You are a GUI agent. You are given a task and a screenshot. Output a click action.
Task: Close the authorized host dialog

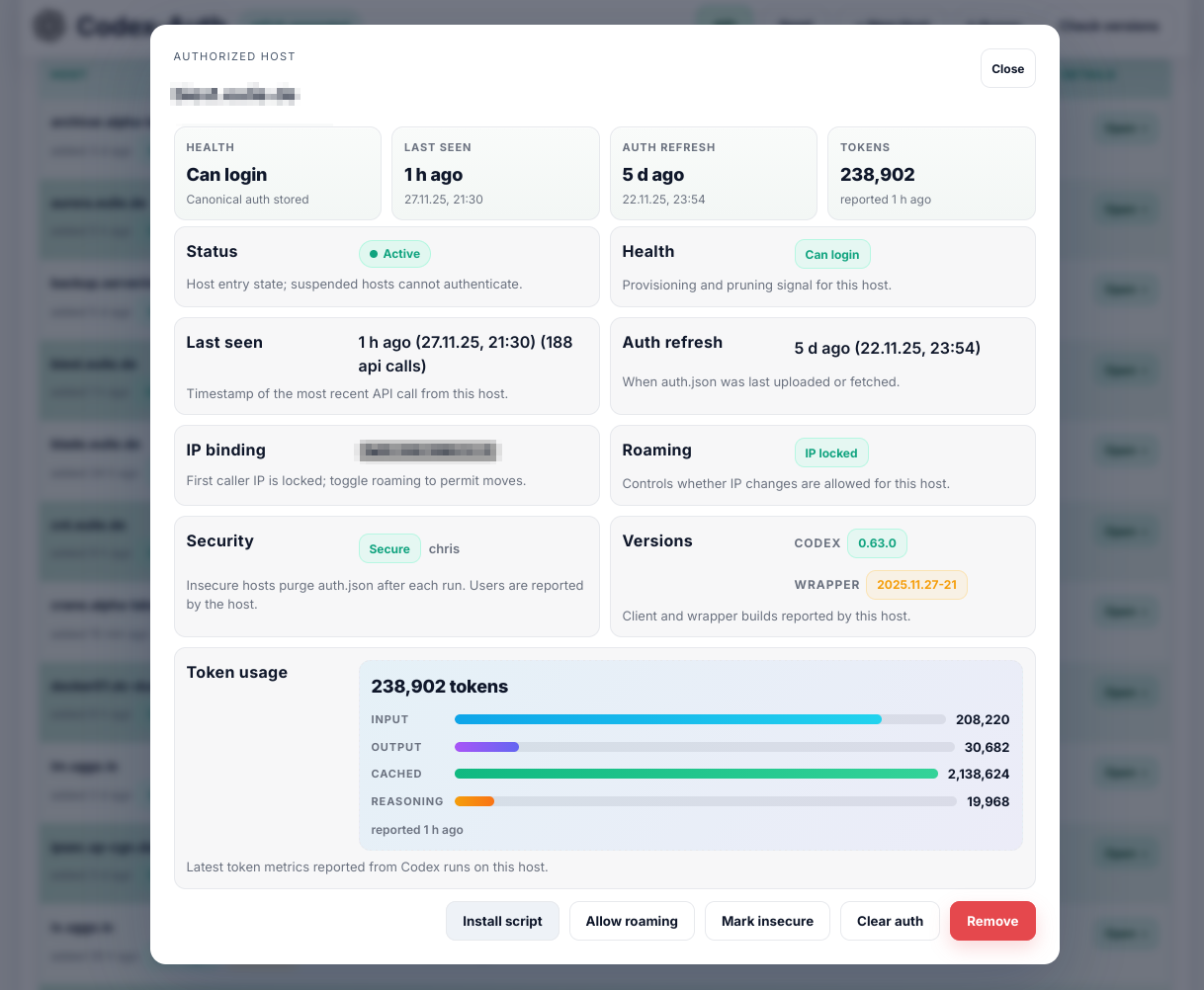click(x=1007, y=69)
